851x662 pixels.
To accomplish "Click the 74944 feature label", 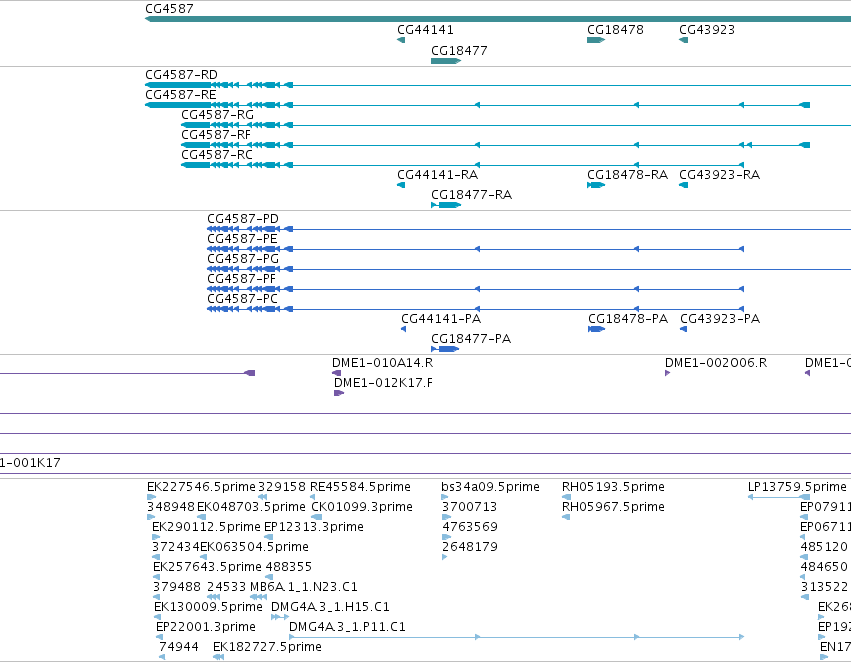I will (179, 647).
